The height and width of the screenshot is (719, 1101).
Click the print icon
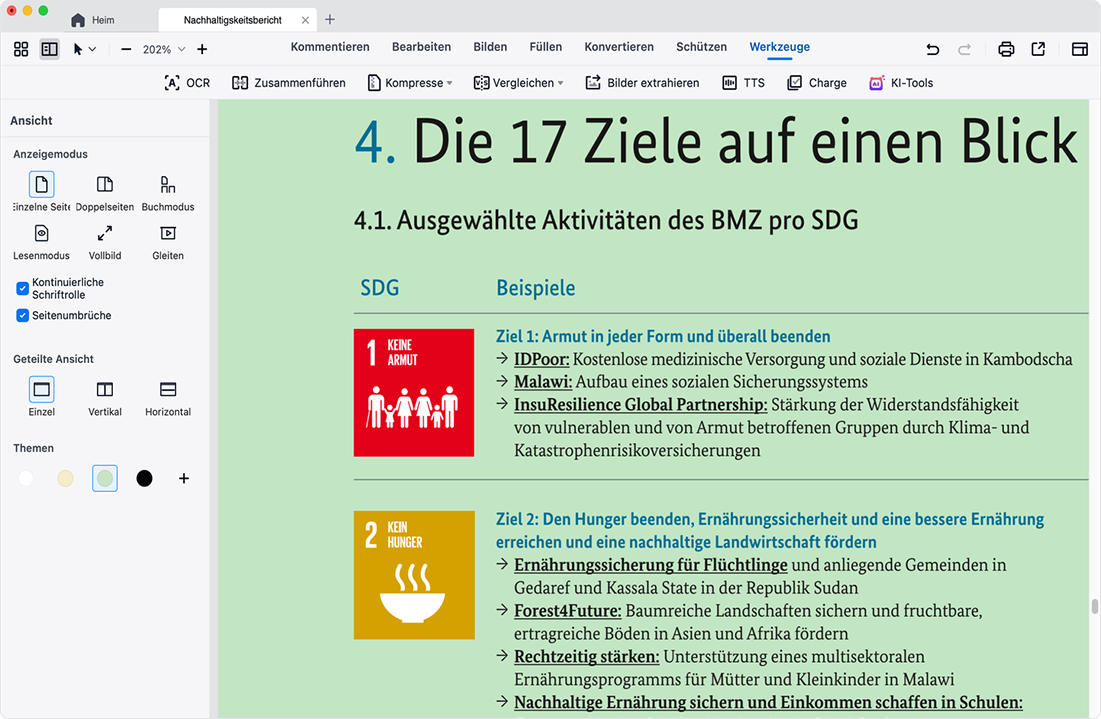tap(1006, 49)
